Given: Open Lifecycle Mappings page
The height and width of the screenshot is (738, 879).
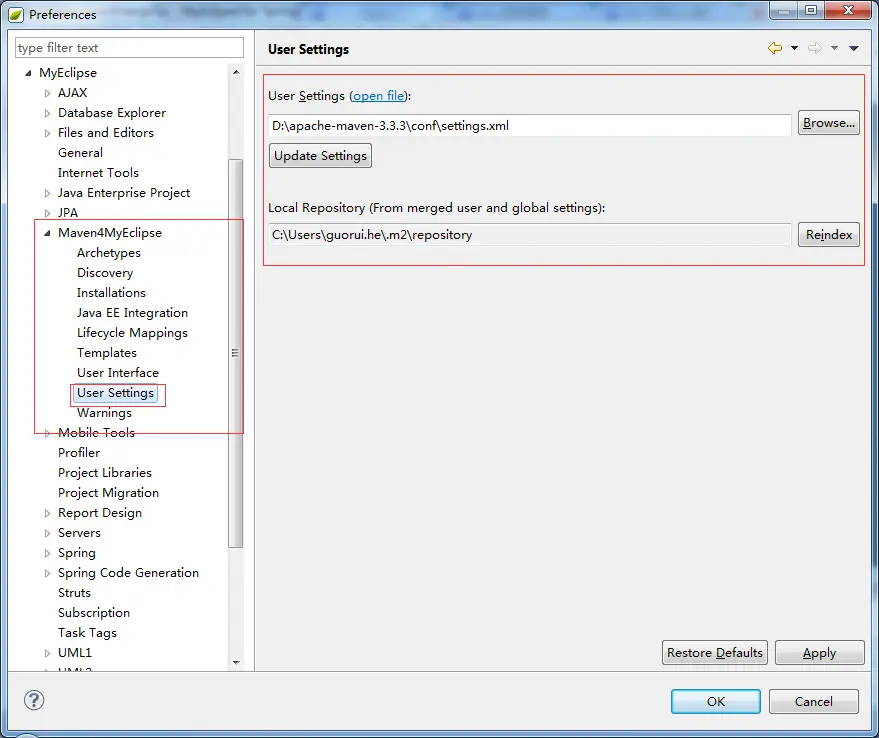Looking at the screenshot, I should (132, 333).
